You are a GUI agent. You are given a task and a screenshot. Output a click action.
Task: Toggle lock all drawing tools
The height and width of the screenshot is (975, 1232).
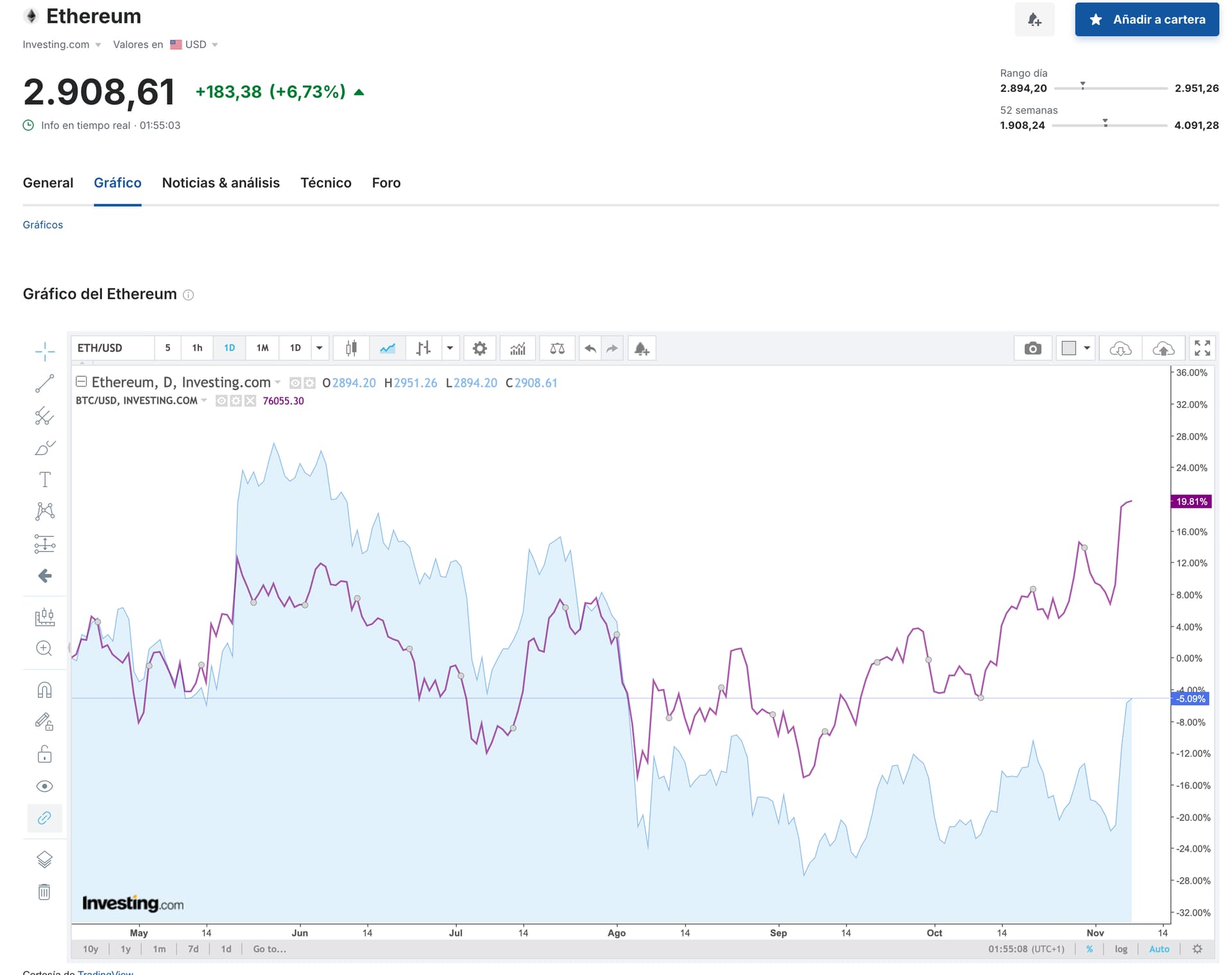tap(44, 754)
